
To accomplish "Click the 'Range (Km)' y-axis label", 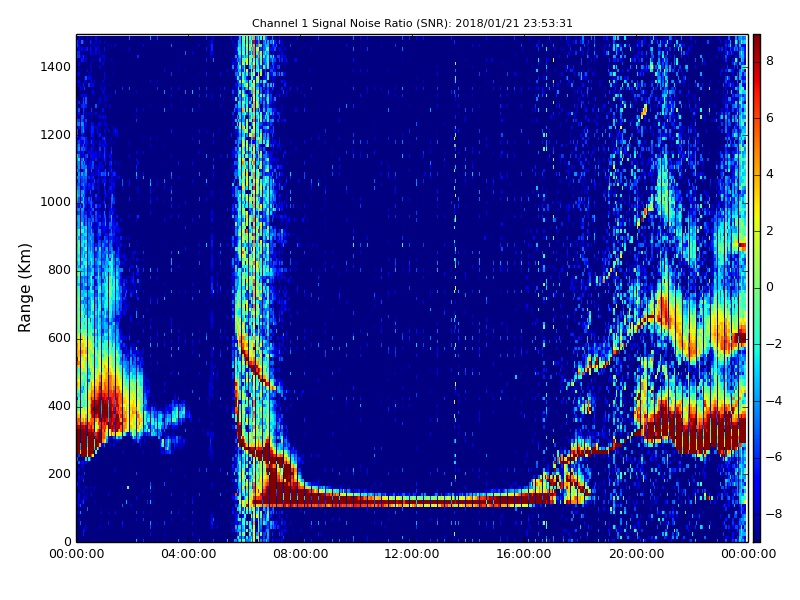I will pos(24,288).
